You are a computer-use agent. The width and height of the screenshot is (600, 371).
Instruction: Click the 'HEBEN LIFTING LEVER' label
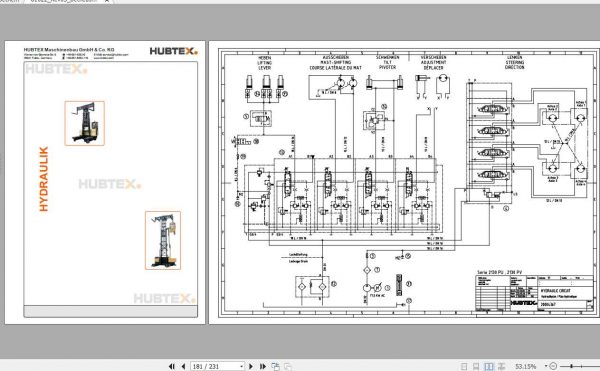click(264, 63)
